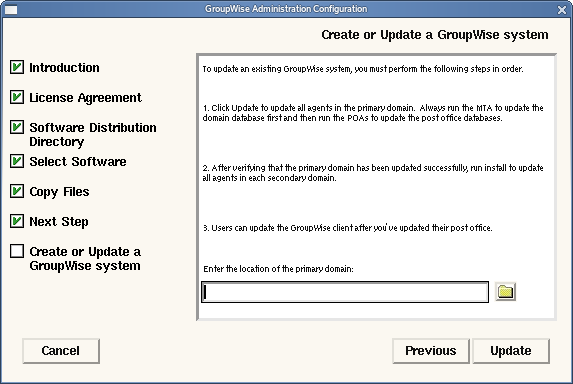The image size is (573, 384).
Task: Click the 'Enter the location of the primary domain:' text
Action: tap(278, 269)
